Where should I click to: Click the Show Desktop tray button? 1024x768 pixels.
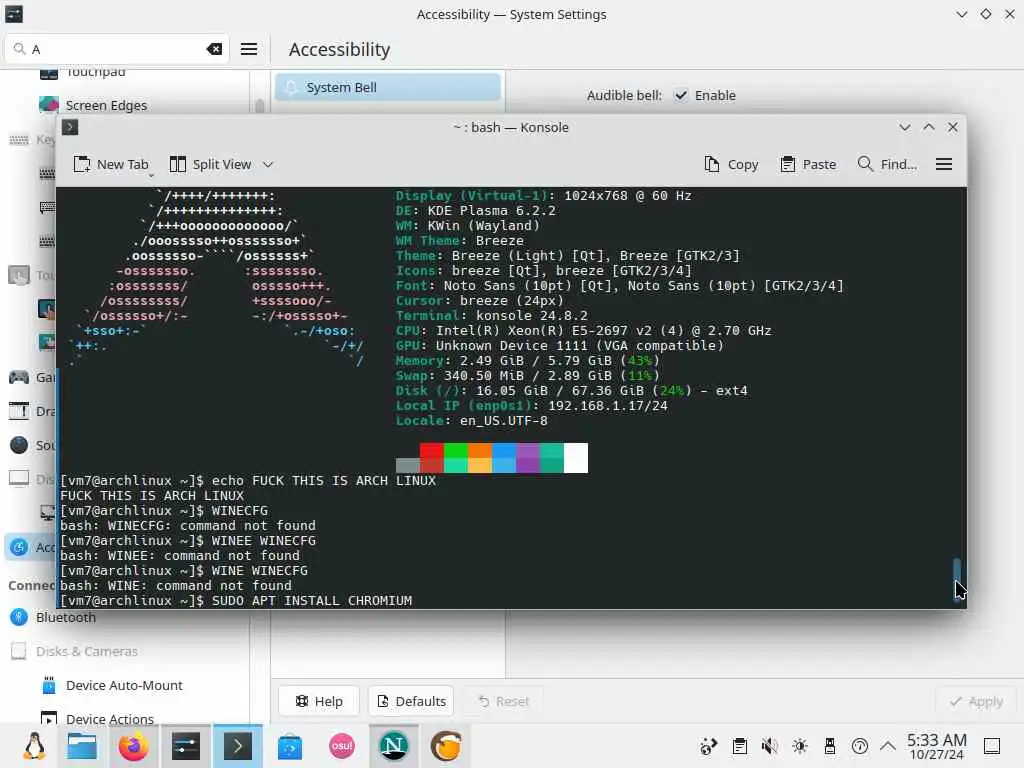(992, 746)
